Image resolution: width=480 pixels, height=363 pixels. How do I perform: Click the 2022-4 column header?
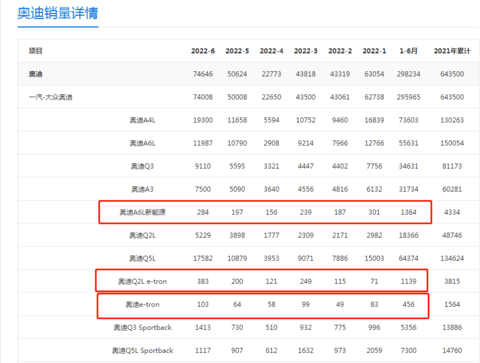tap(271, 51)
